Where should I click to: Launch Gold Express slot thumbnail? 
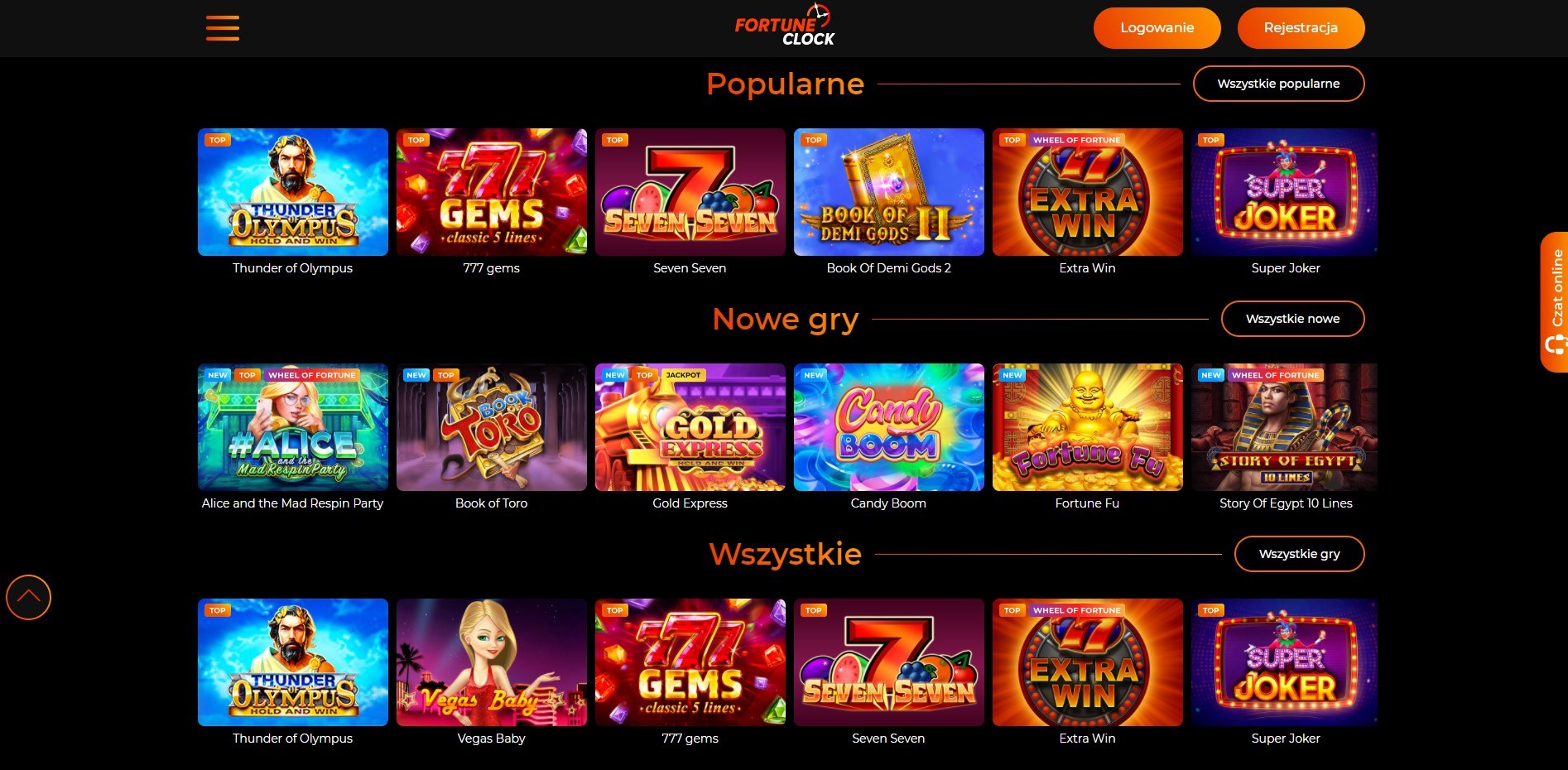click(x=690, y=427)
